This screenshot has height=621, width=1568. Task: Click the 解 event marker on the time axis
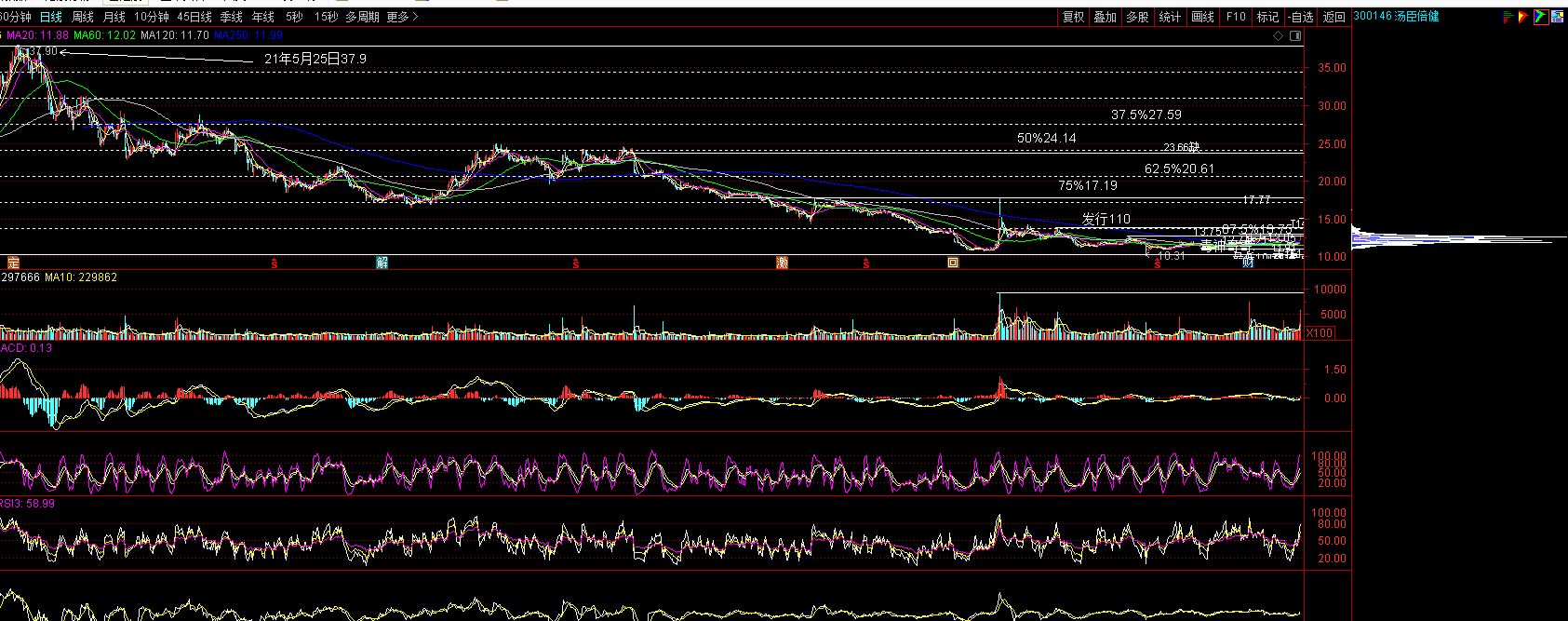click(x=382, y=263)
